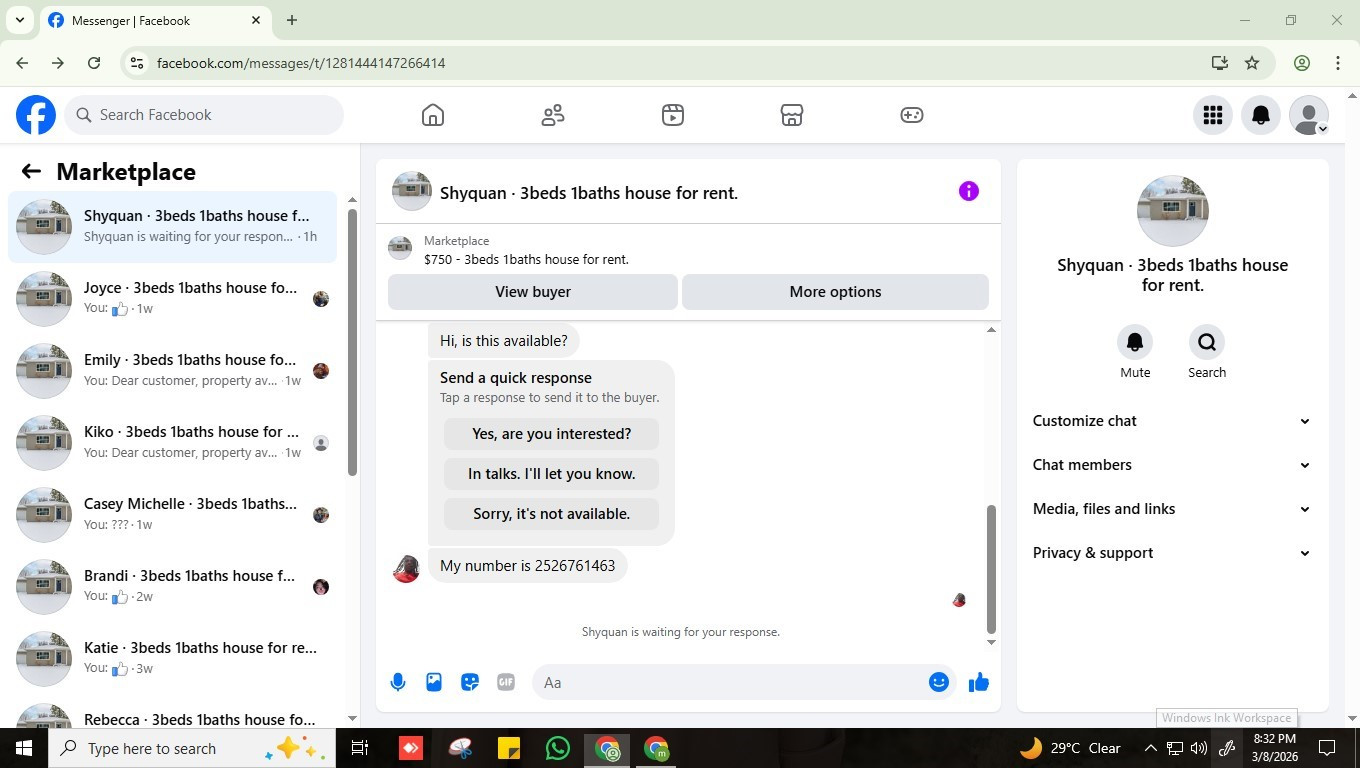Send quick reply 'Yes, are you interested?'
The image size is (1360, 768).
click(x=551, y=434)
